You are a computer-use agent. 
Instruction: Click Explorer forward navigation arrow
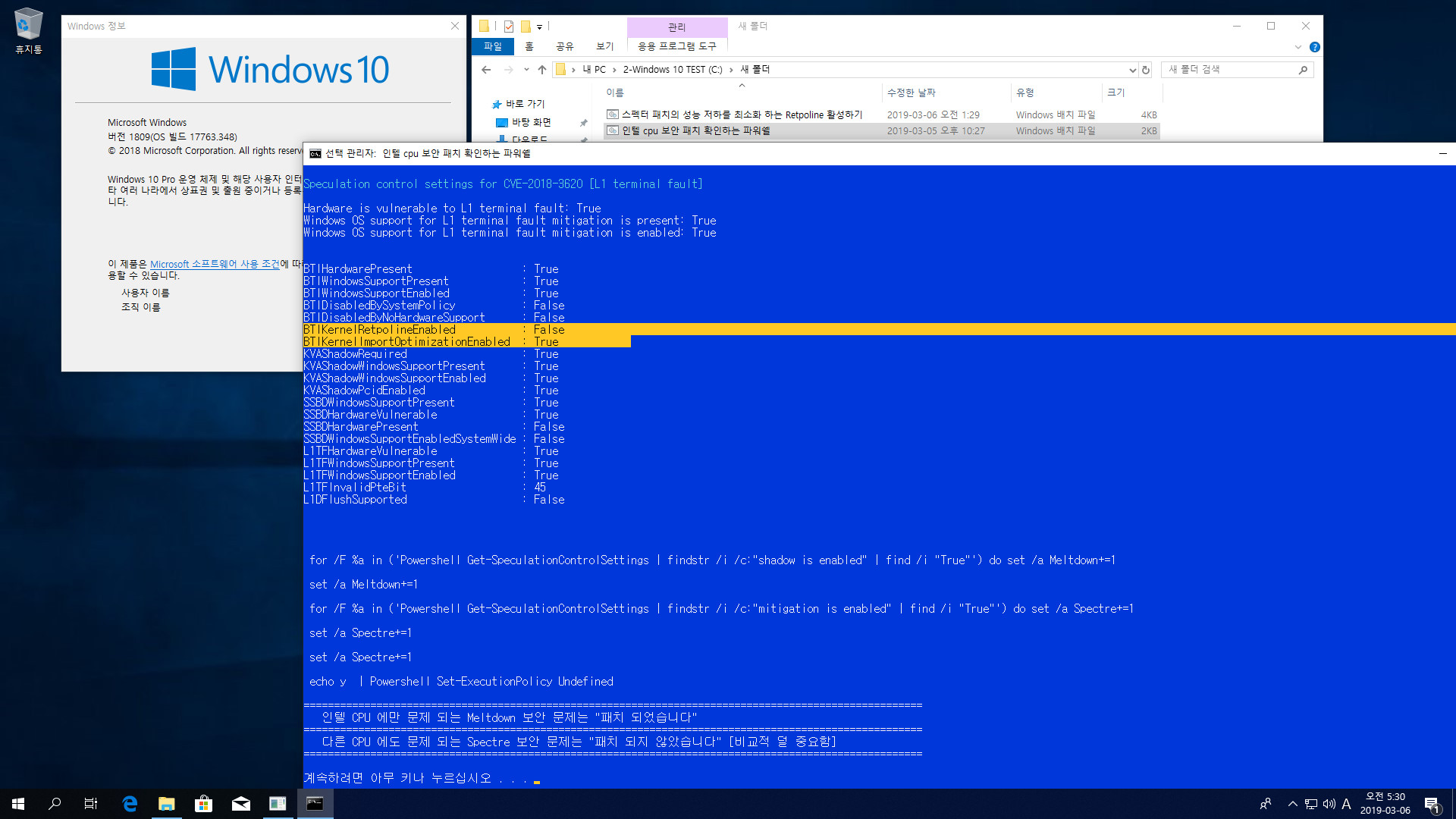[508, 70]
